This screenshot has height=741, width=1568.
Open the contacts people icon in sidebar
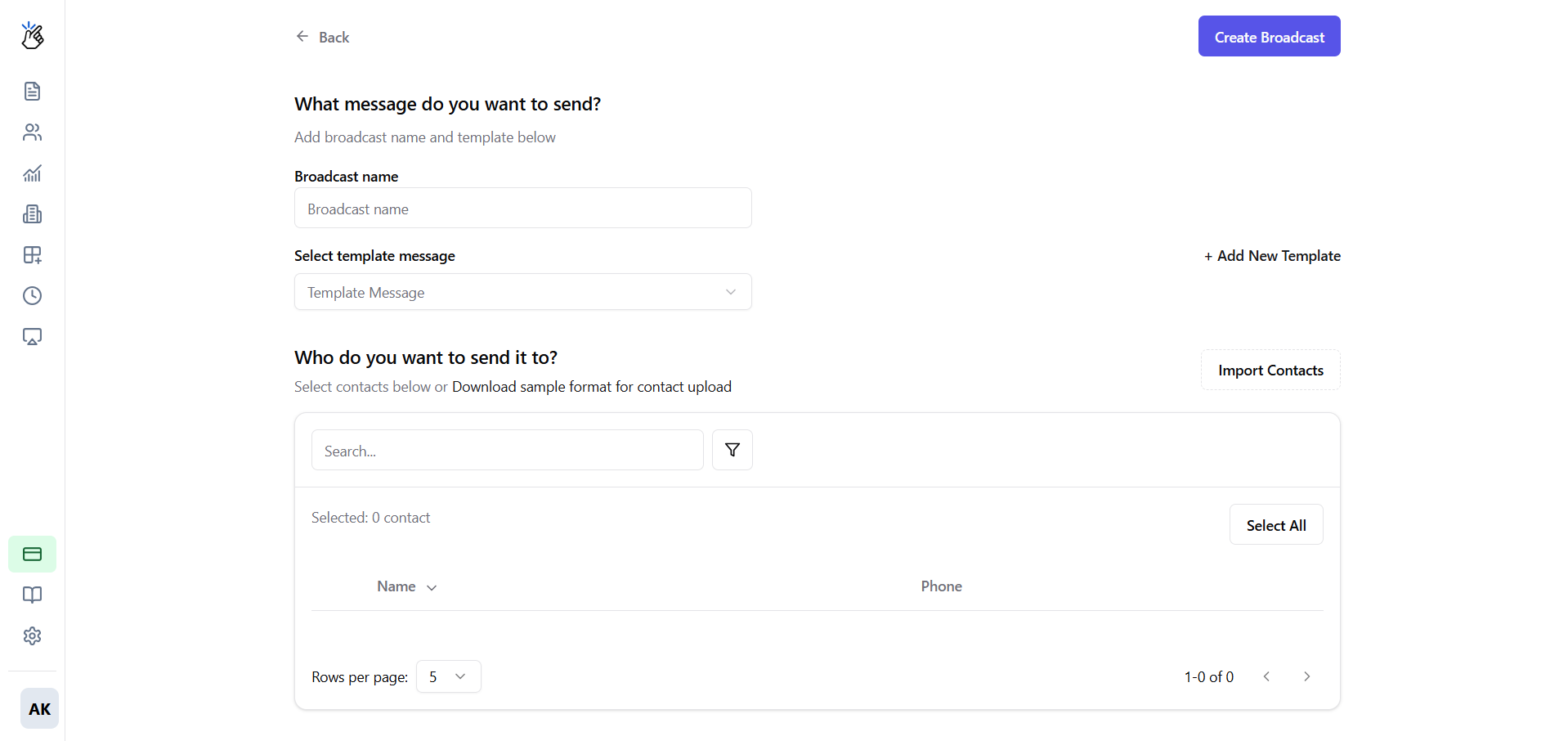32,132
